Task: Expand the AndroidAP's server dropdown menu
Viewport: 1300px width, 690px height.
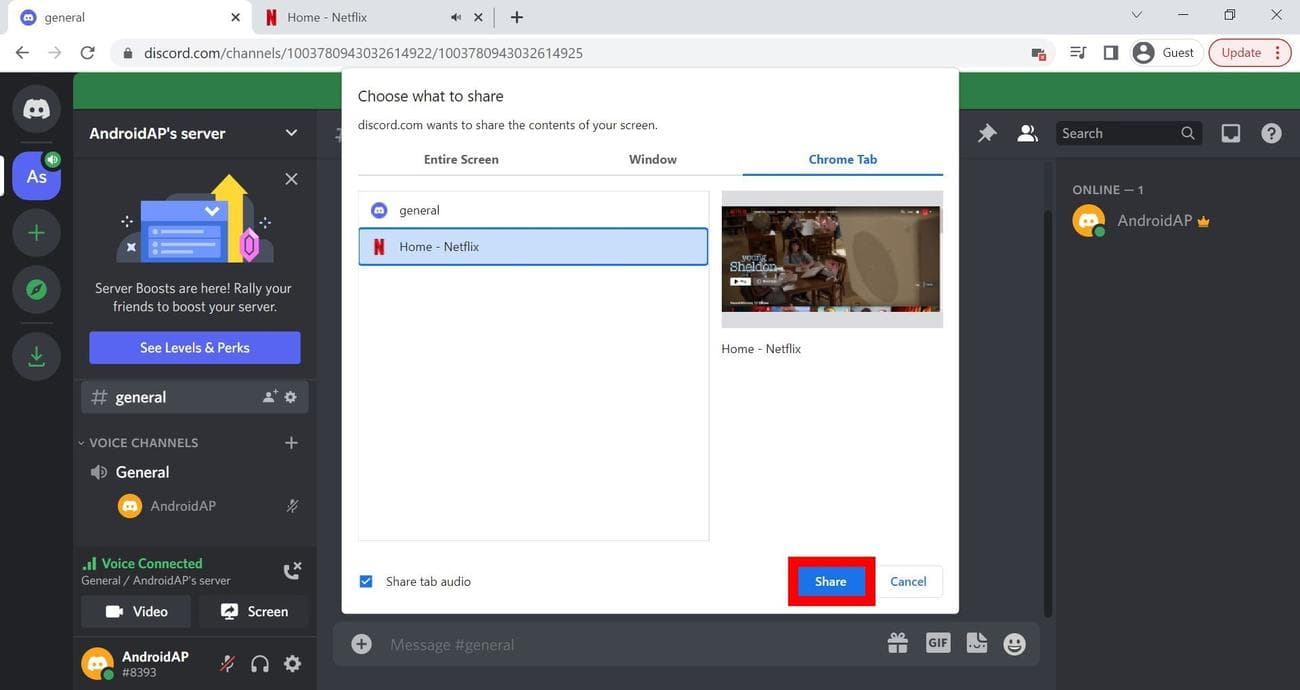Action: coord(291,133)
